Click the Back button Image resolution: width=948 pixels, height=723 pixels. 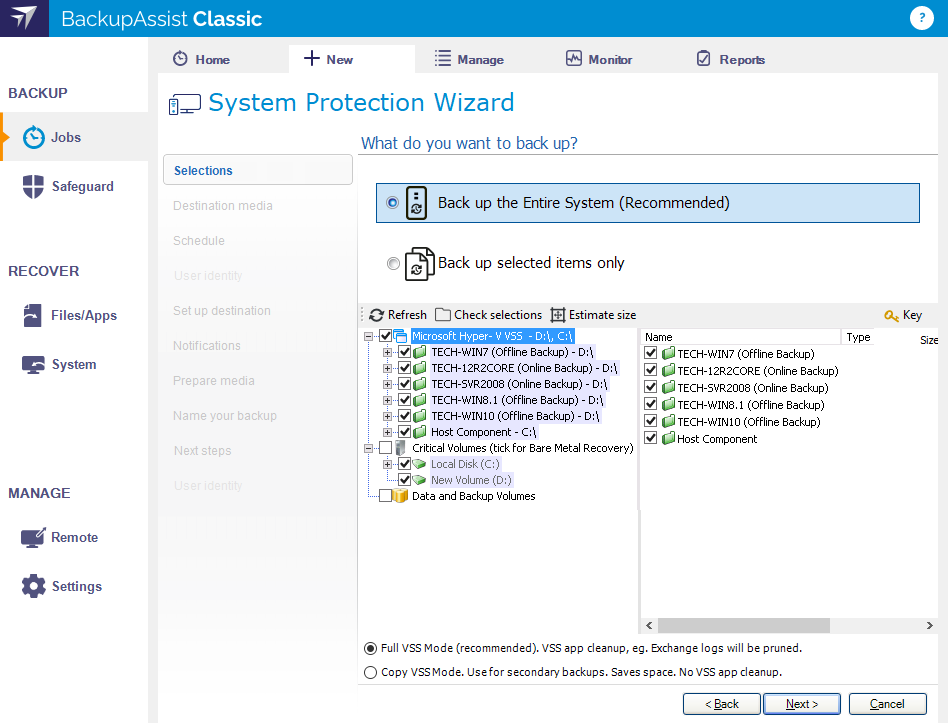[x=722, y=704]
